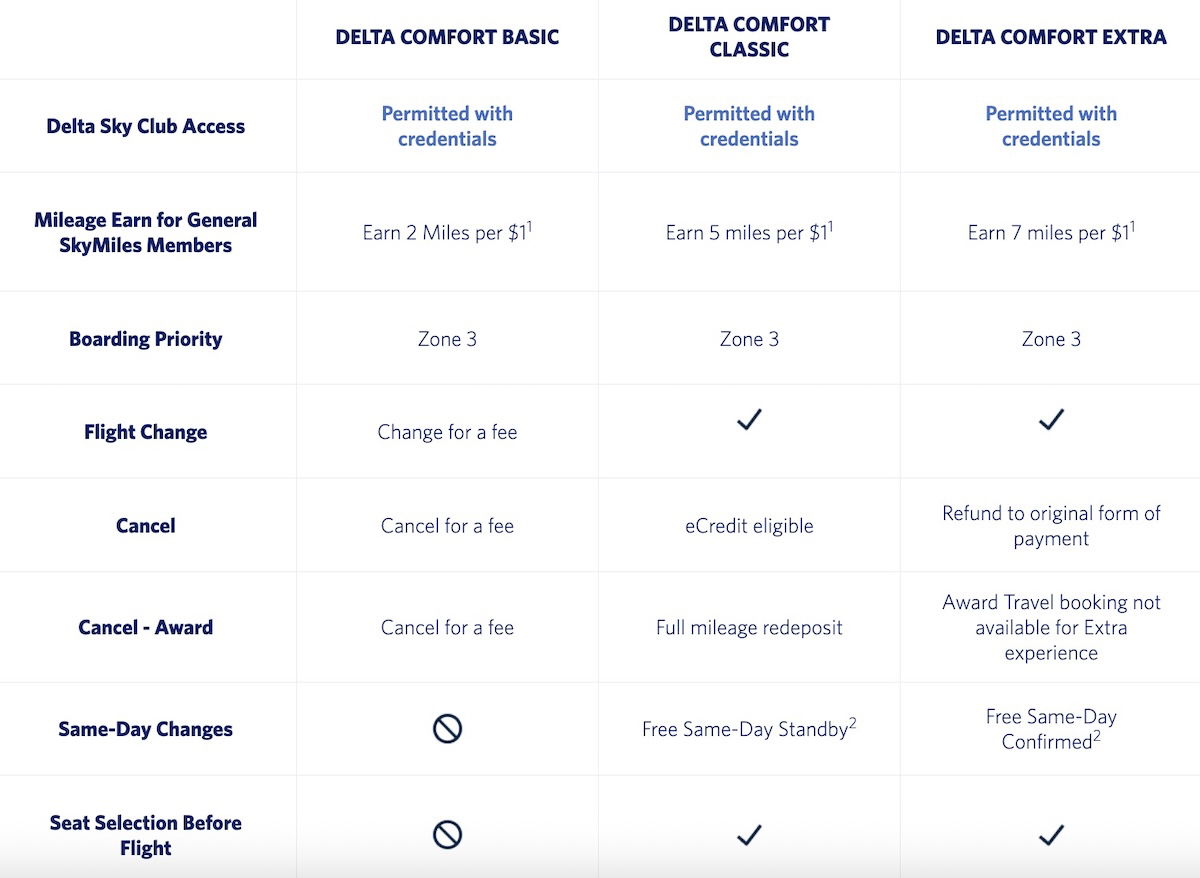Click Free Same-Day Confirmed text

click(x=1051, y=729)
